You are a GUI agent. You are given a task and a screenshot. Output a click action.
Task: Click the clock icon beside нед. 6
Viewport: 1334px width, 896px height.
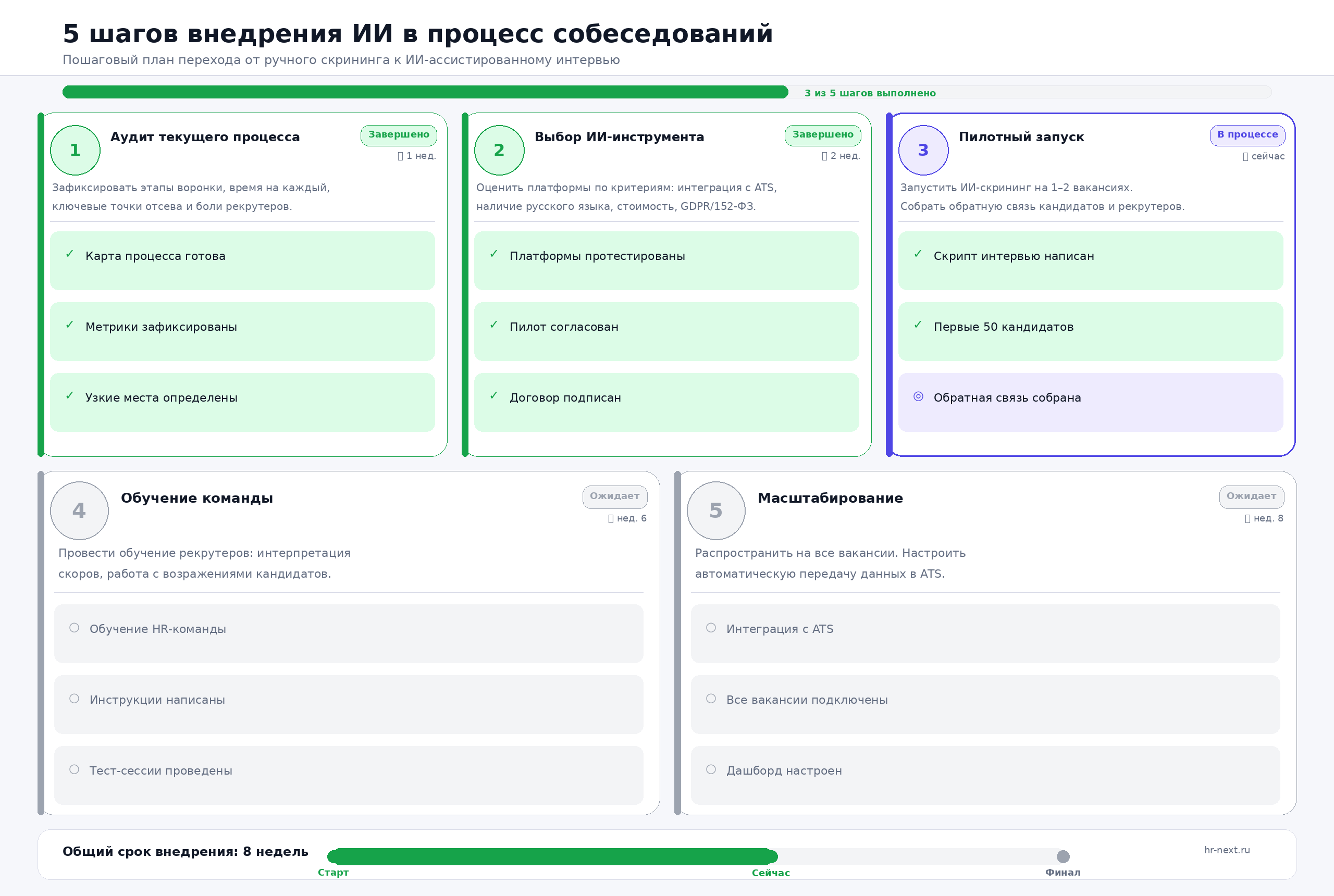pos(611,519)
